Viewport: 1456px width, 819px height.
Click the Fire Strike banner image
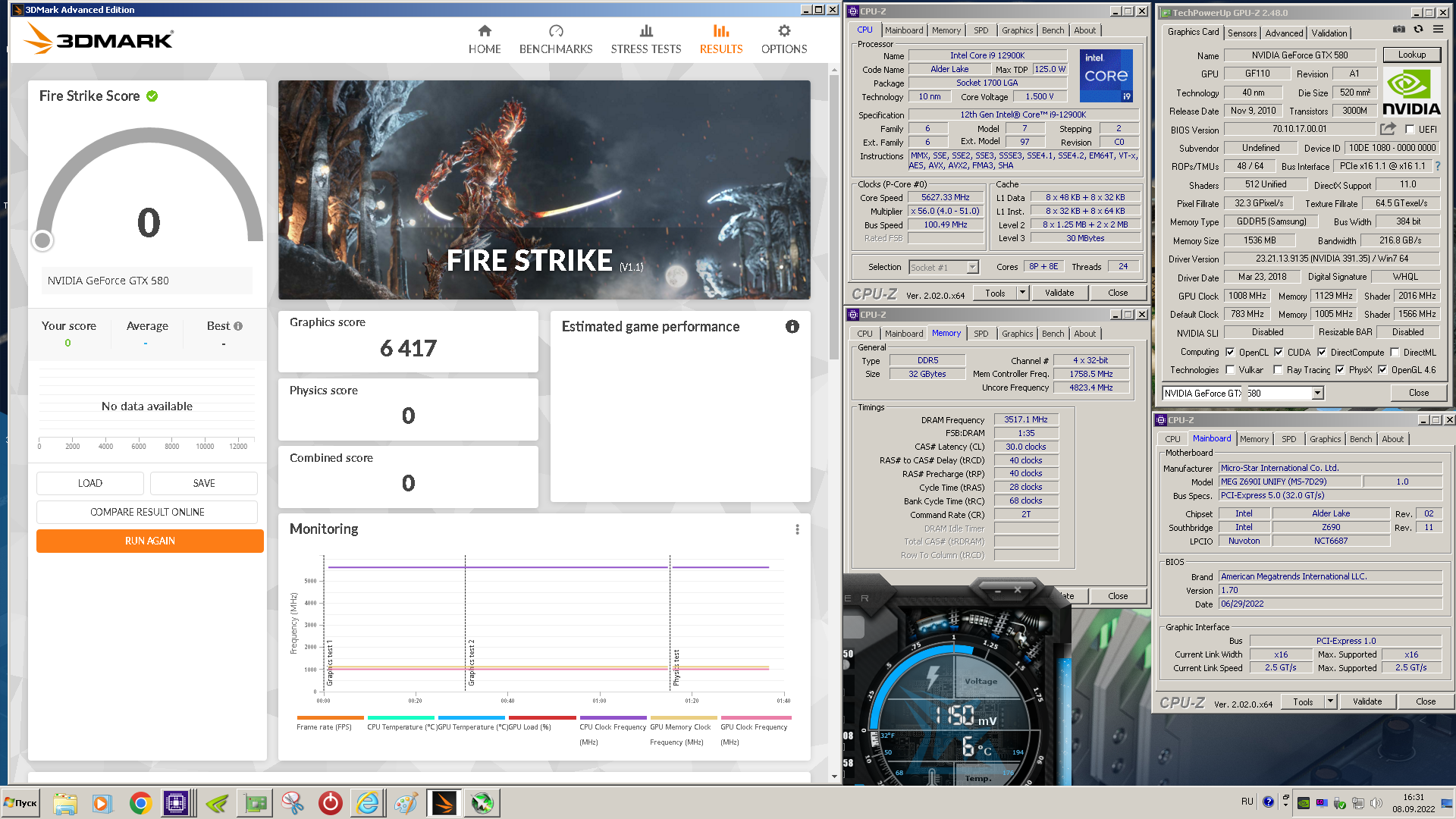pos(544,190)
